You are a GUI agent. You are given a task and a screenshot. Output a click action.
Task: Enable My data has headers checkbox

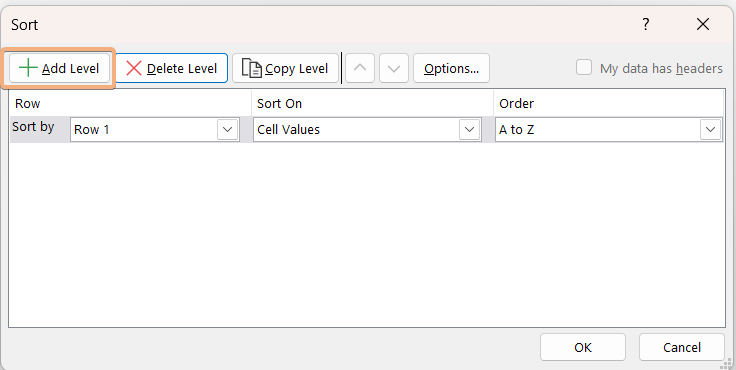pos(584,68)
